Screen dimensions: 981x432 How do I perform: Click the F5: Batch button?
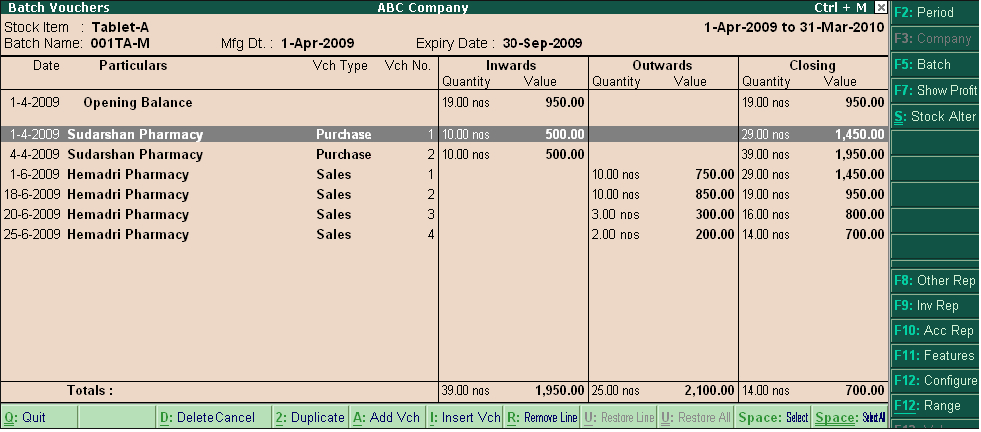[x=935, y=65]
